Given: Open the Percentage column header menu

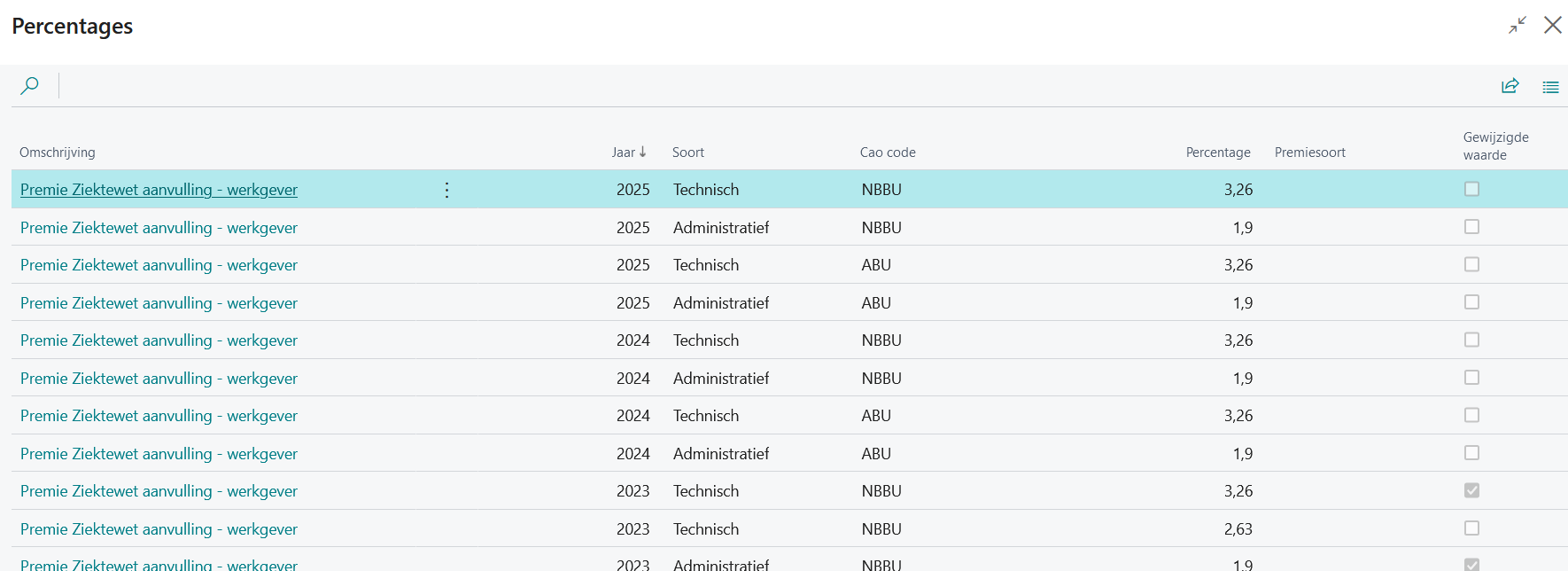Looking at the screenshot, I should click(1218, 153).
